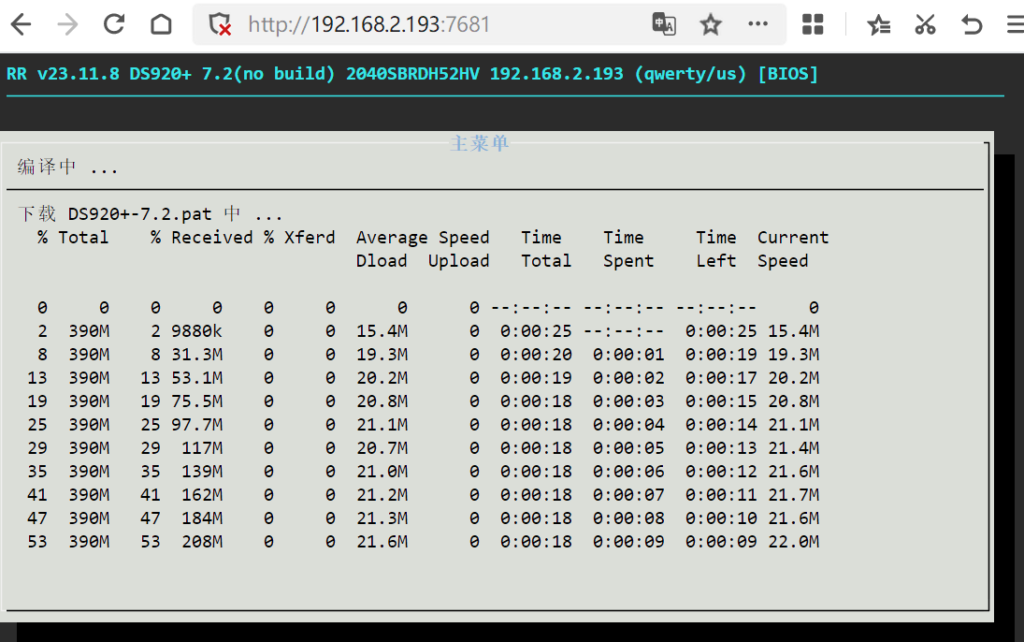Open the apps grid icon

(813, 25)
